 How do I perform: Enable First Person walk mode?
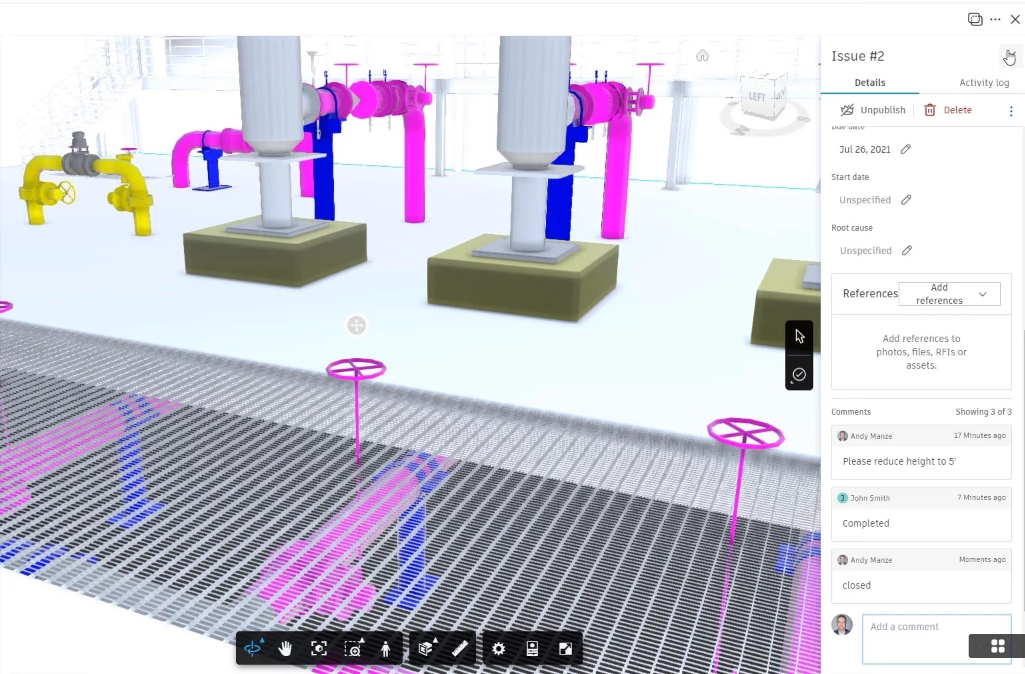tap(386, 648)
